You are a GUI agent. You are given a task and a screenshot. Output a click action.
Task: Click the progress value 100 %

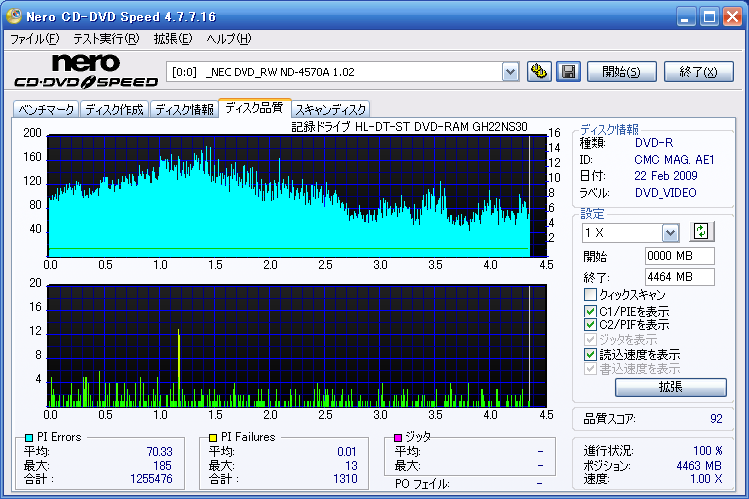coord(708,451)
